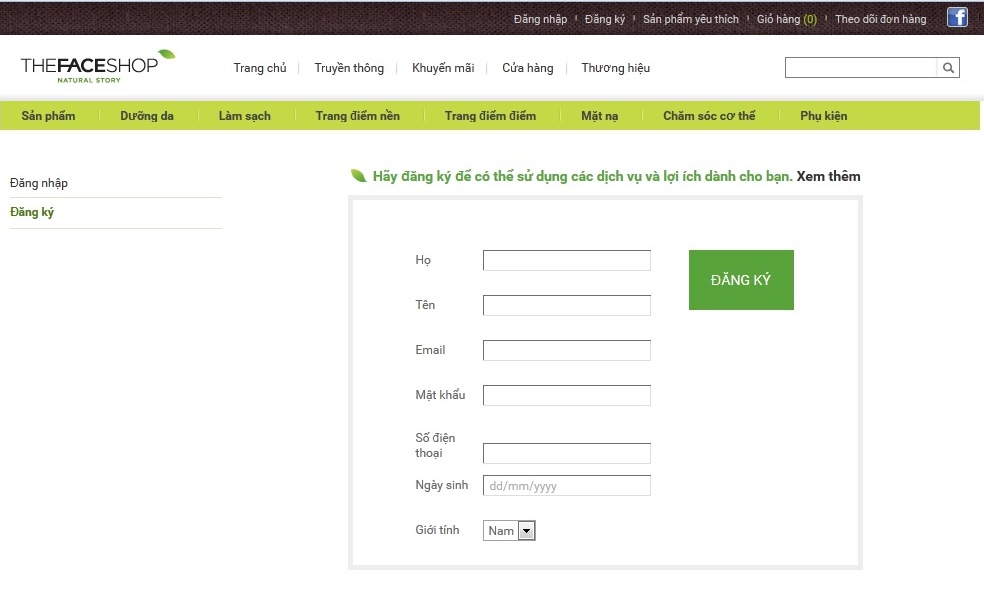
Task: Click Đăng nhập in left sidebar
Action: tap(39, 183)
